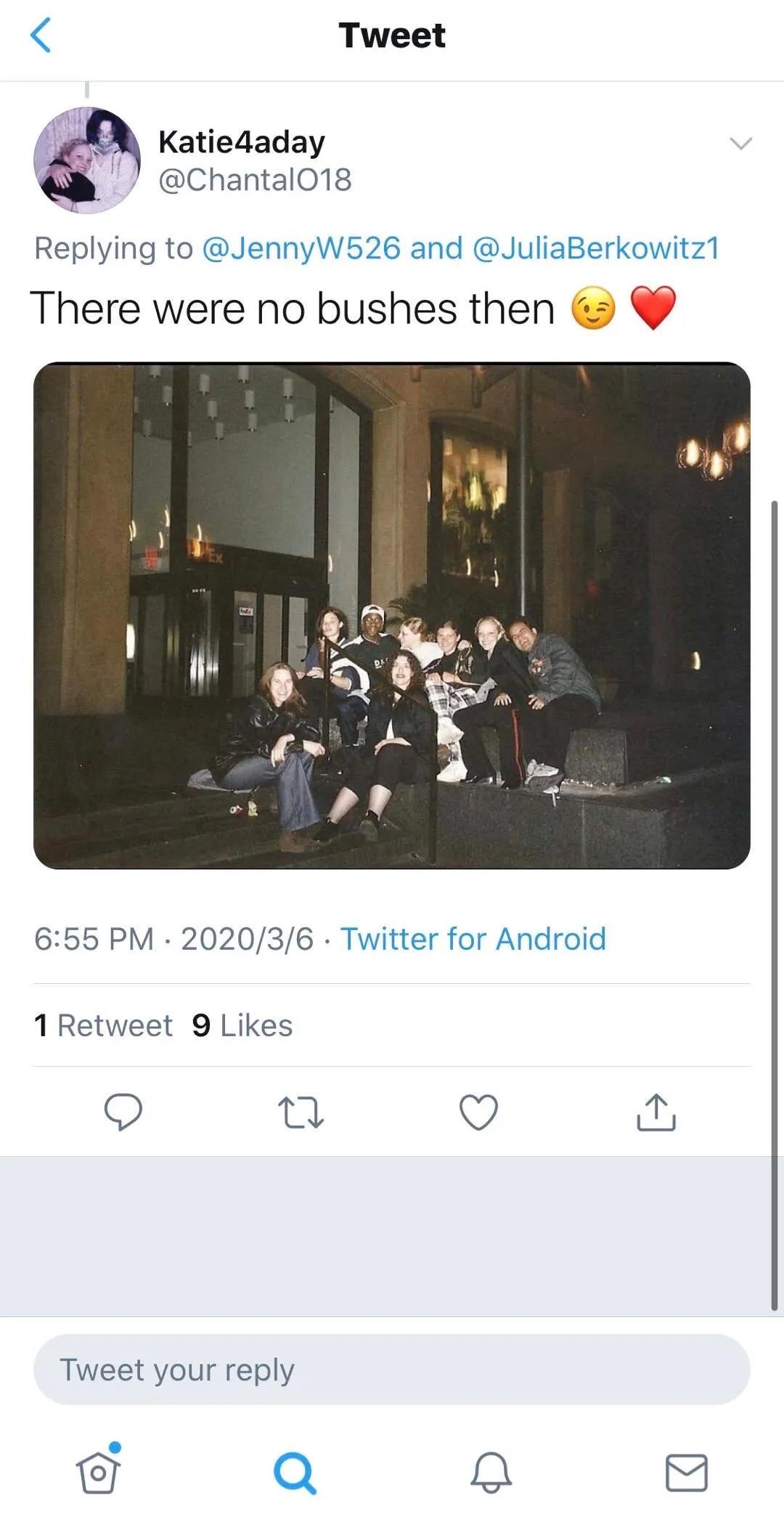Open Direct Messages
Image resolution: width=784 pixels, height=1530 pixels.
pyautogui.click(x=685, y=1475)
